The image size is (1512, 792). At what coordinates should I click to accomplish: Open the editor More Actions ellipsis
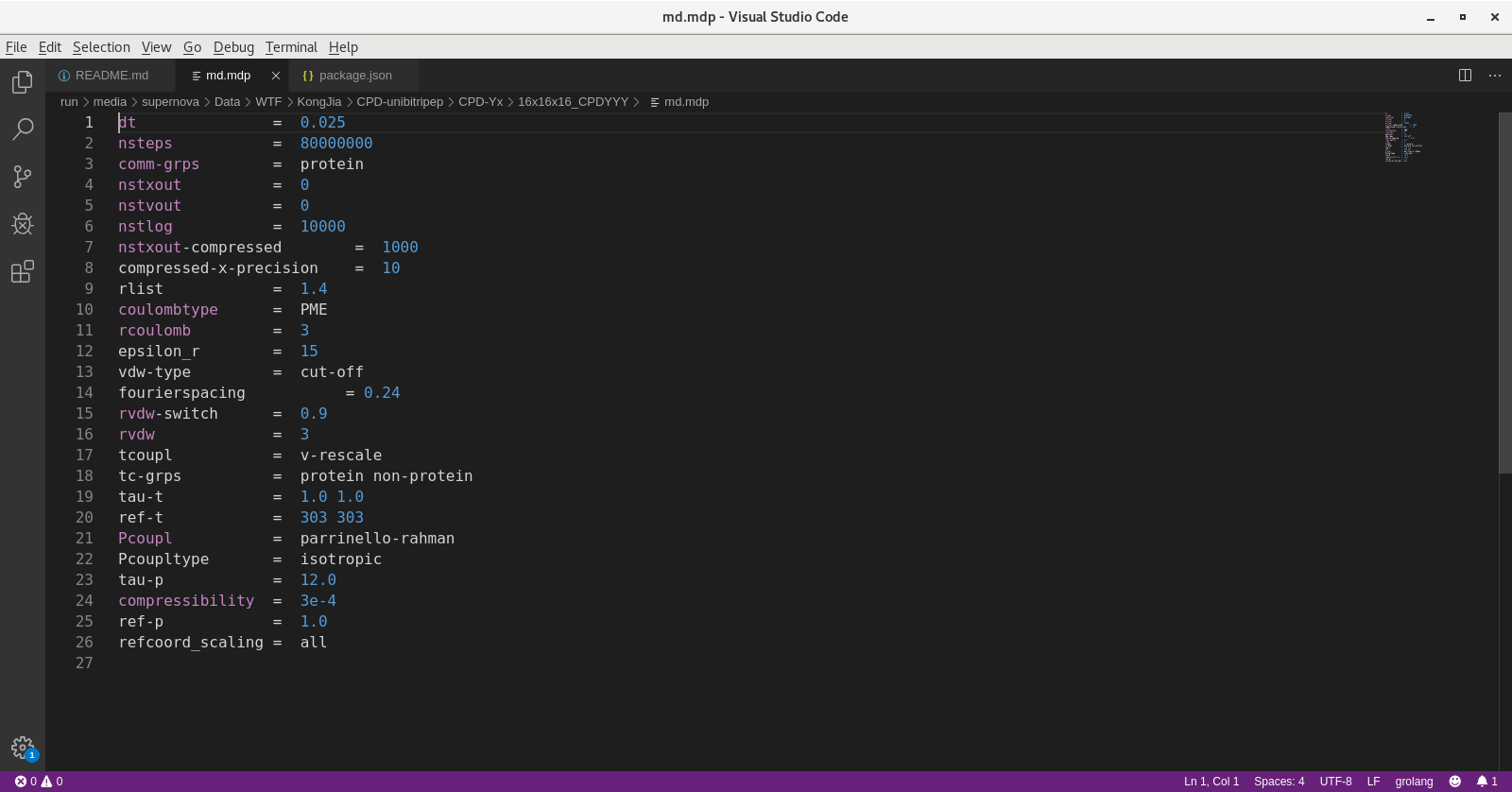point(1495,76)
